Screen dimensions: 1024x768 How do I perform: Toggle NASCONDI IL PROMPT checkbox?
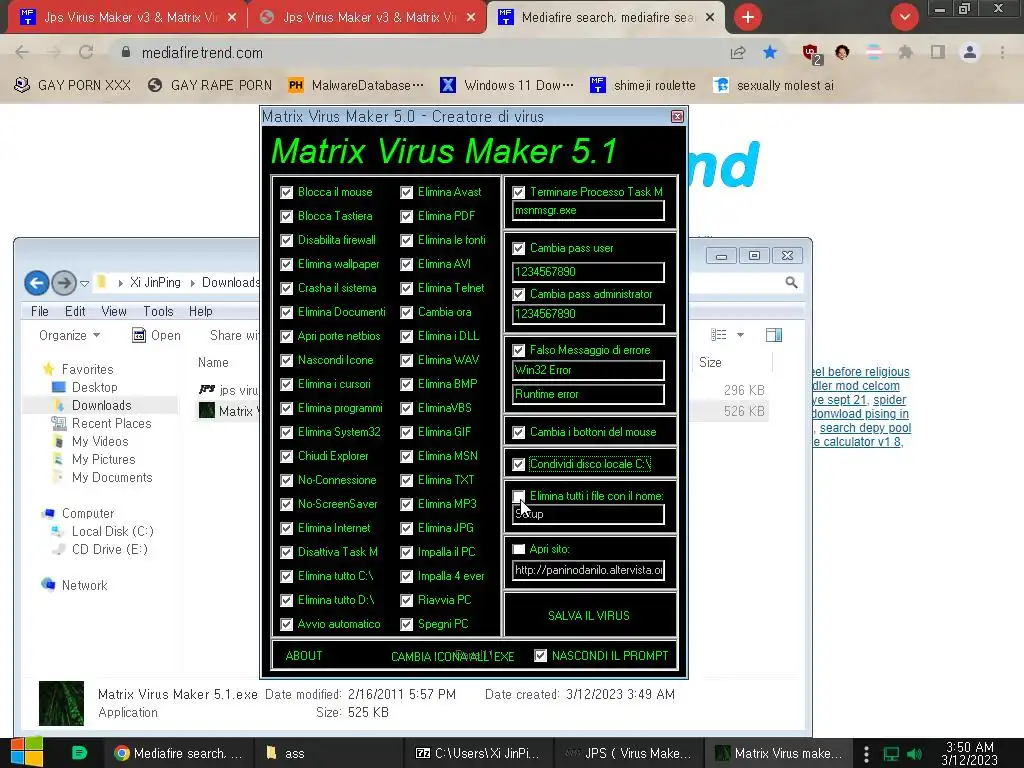point(540,656)
